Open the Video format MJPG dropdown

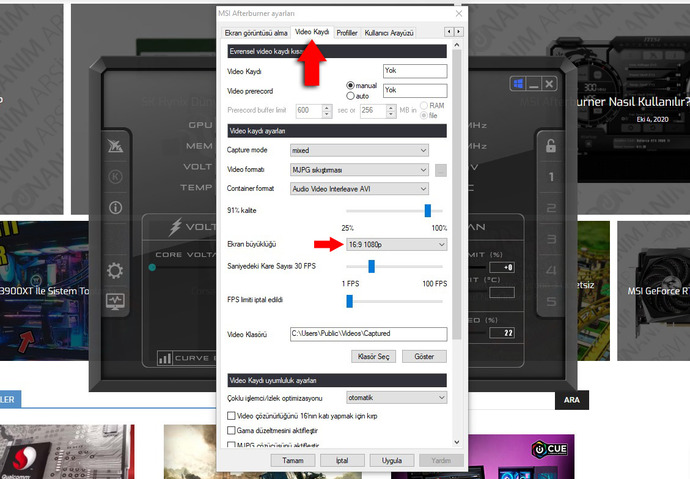(359, 170)
